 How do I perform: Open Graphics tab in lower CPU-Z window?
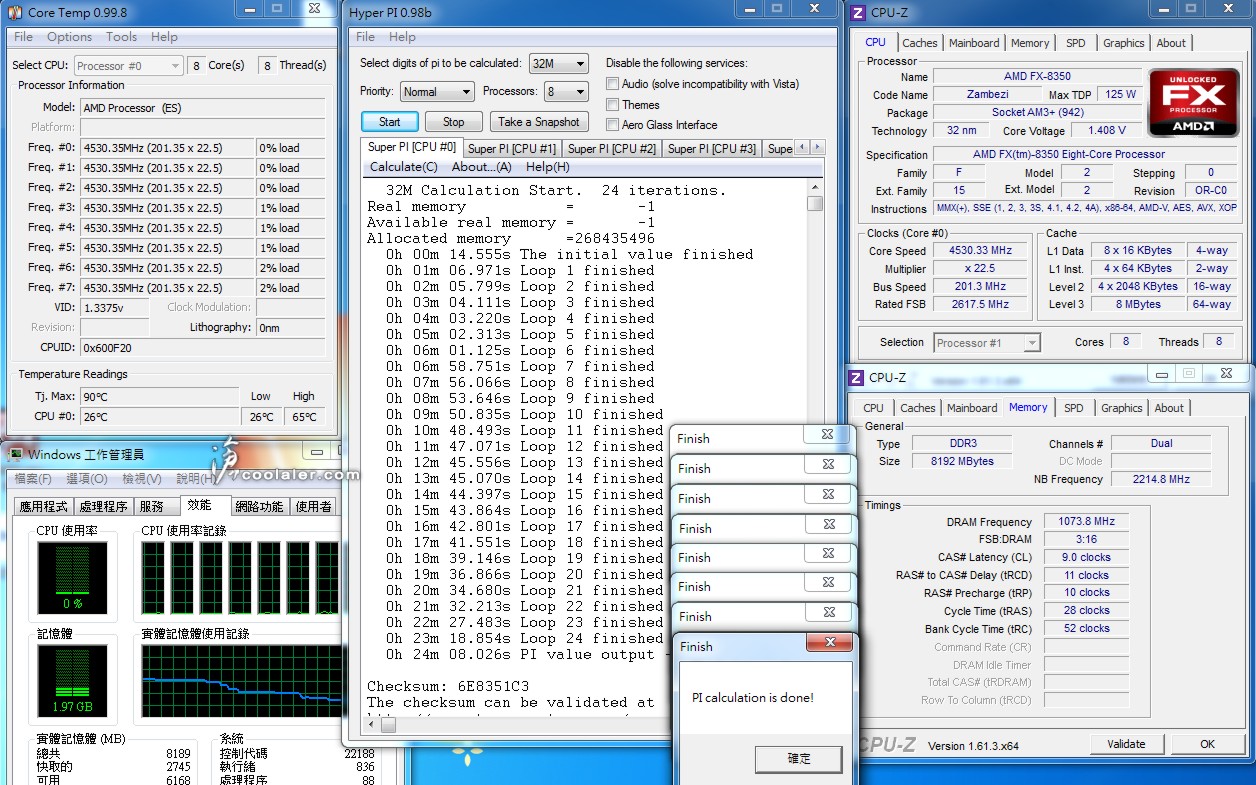tap(1122, 408)
